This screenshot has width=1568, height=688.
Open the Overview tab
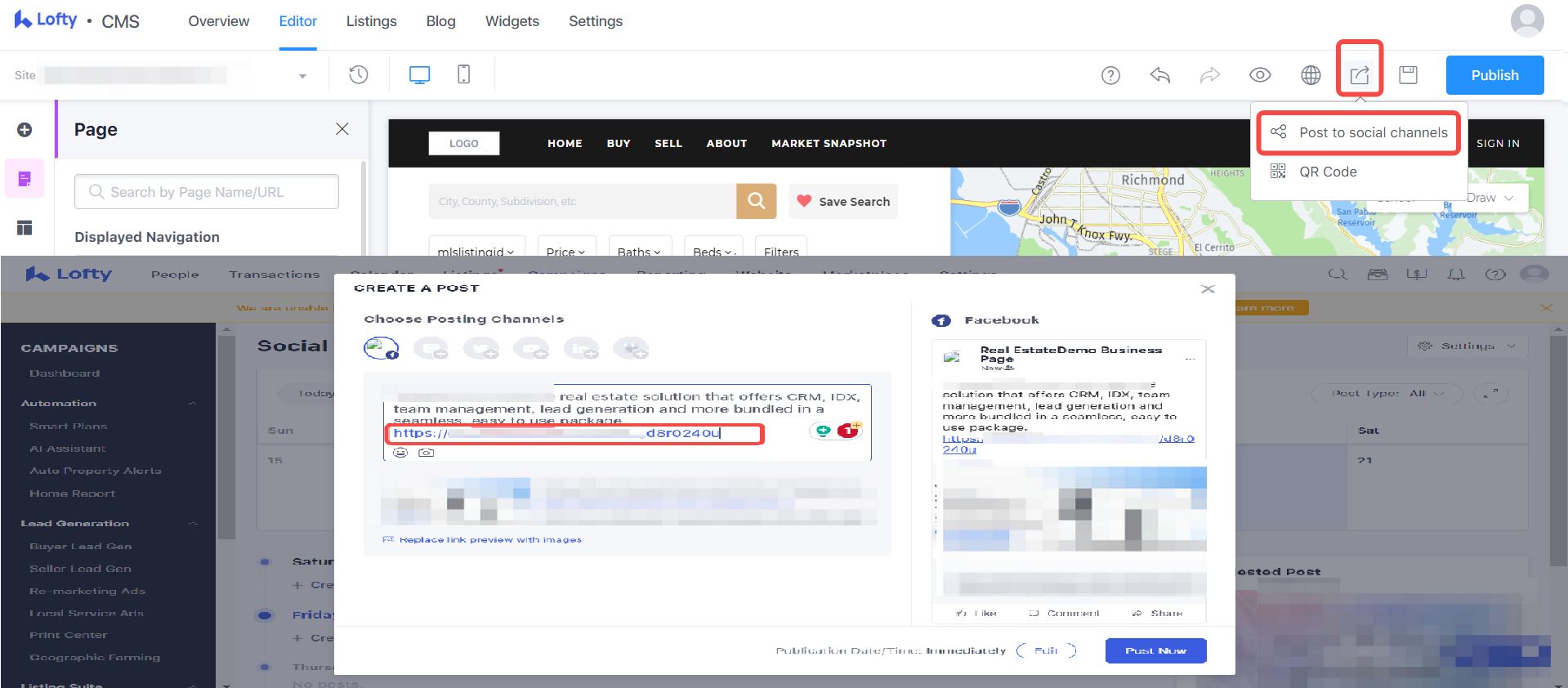[218, 21]
